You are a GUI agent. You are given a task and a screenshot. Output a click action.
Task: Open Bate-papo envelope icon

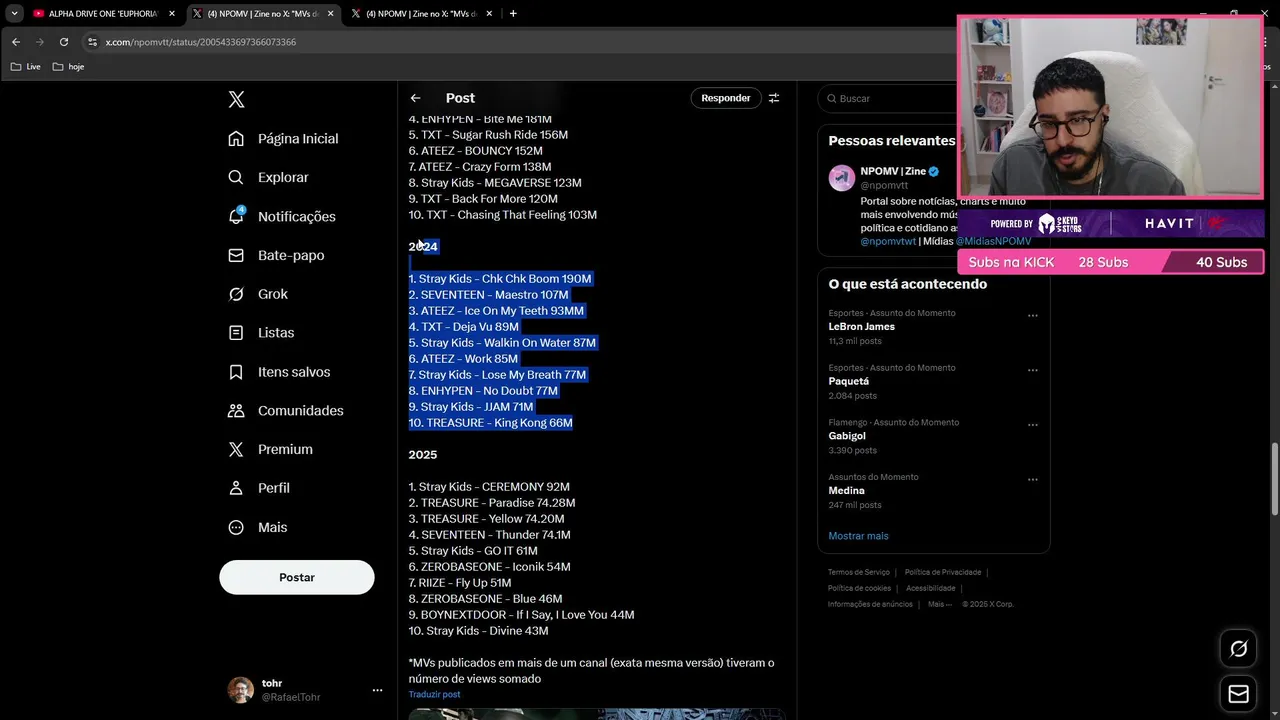[236, 255]
